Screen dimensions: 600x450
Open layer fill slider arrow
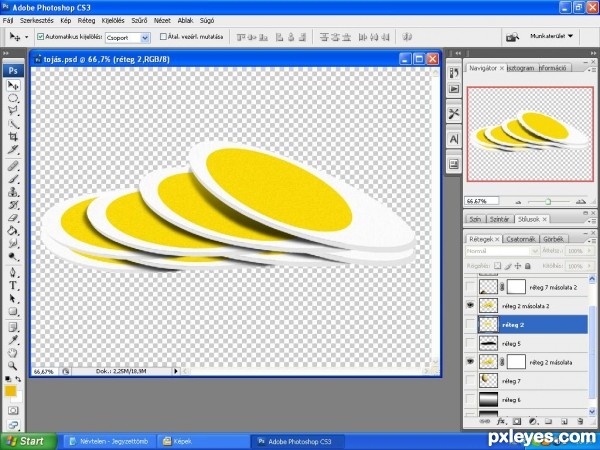pos(587,266)
